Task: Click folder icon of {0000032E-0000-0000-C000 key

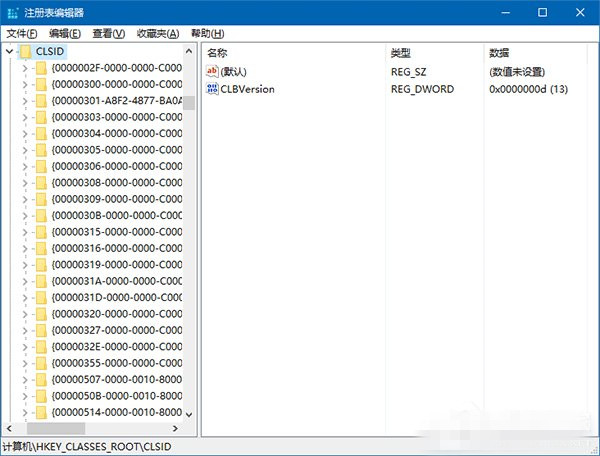Action: 41,347
